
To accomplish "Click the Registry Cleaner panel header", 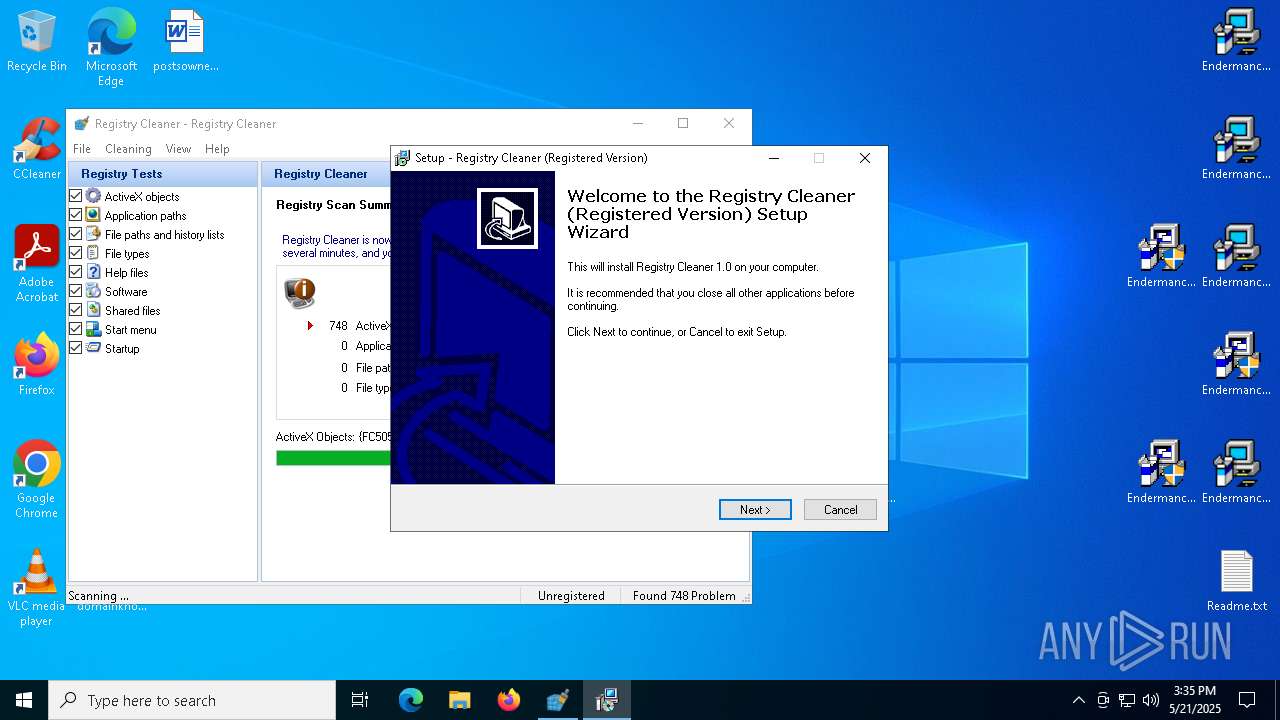I will tap(326, 174).
